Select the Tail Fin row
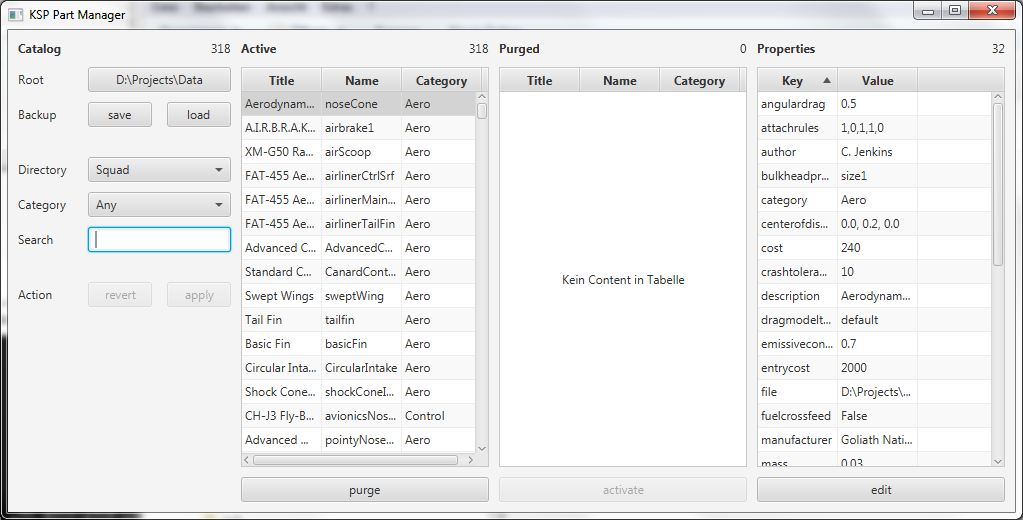Image resolution: width=1023 pixels, height=520 pixels. point(359,320)
